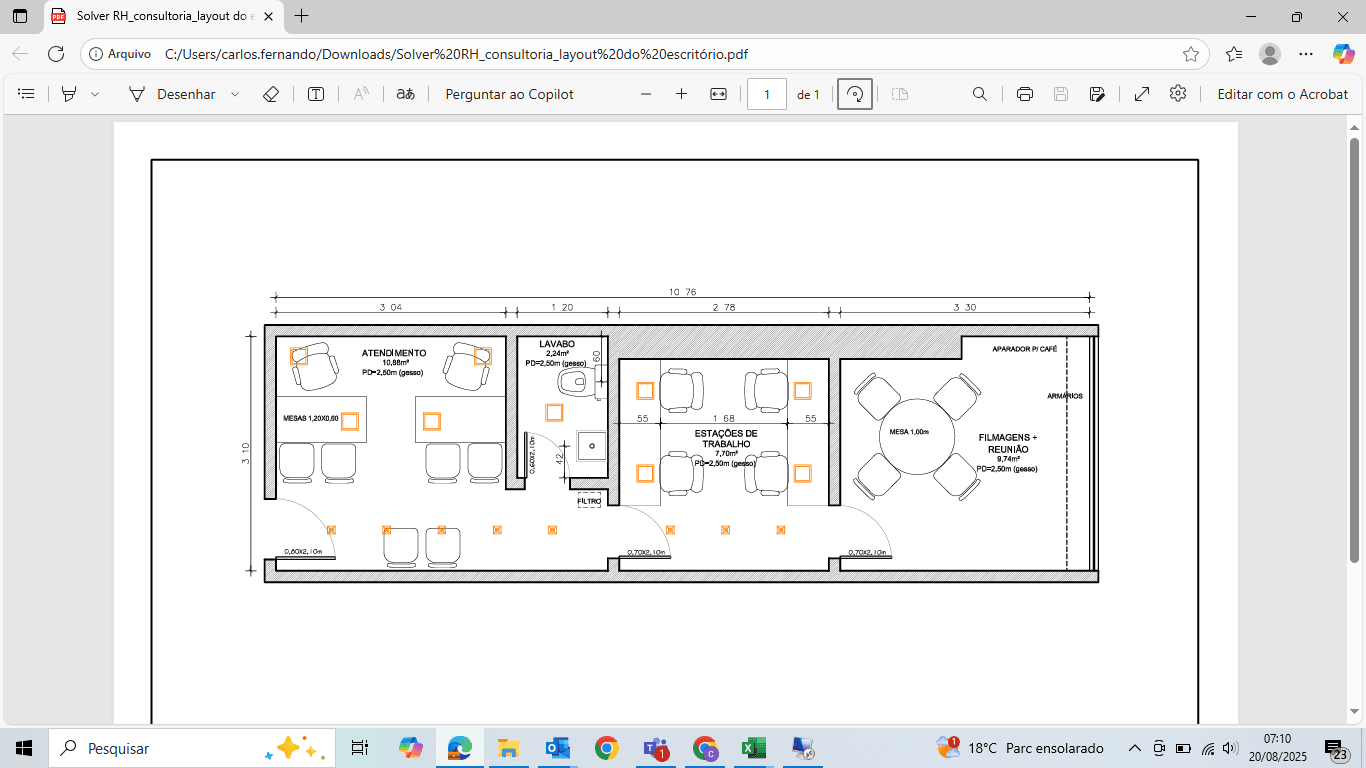Click the Save As icon
This screenshot has width=1366, height=768.
tap(1097, 94)
